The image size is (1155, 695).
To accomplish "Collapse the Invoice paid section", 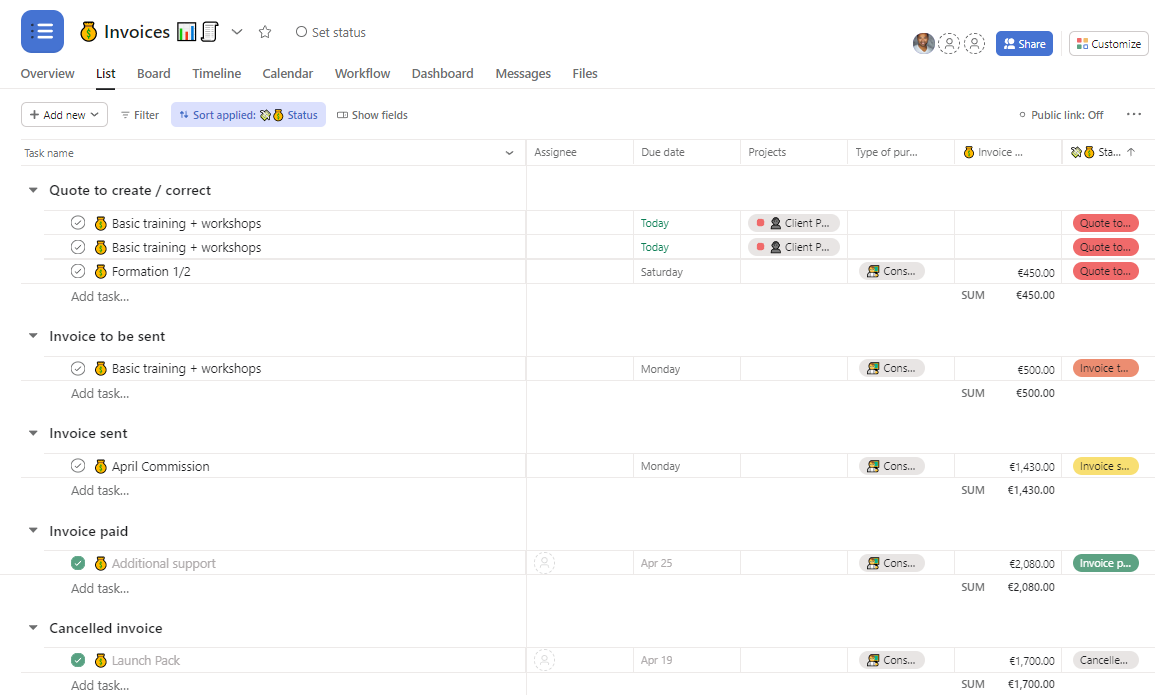I will tap(33, 531).
